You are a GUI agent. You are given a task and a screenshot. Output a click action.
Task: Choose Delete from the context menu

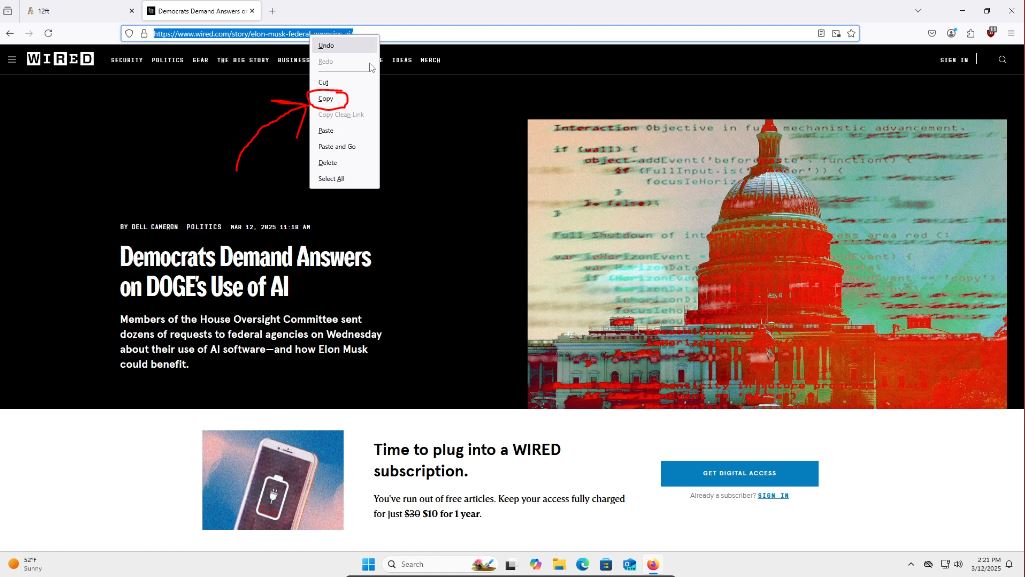344,163
